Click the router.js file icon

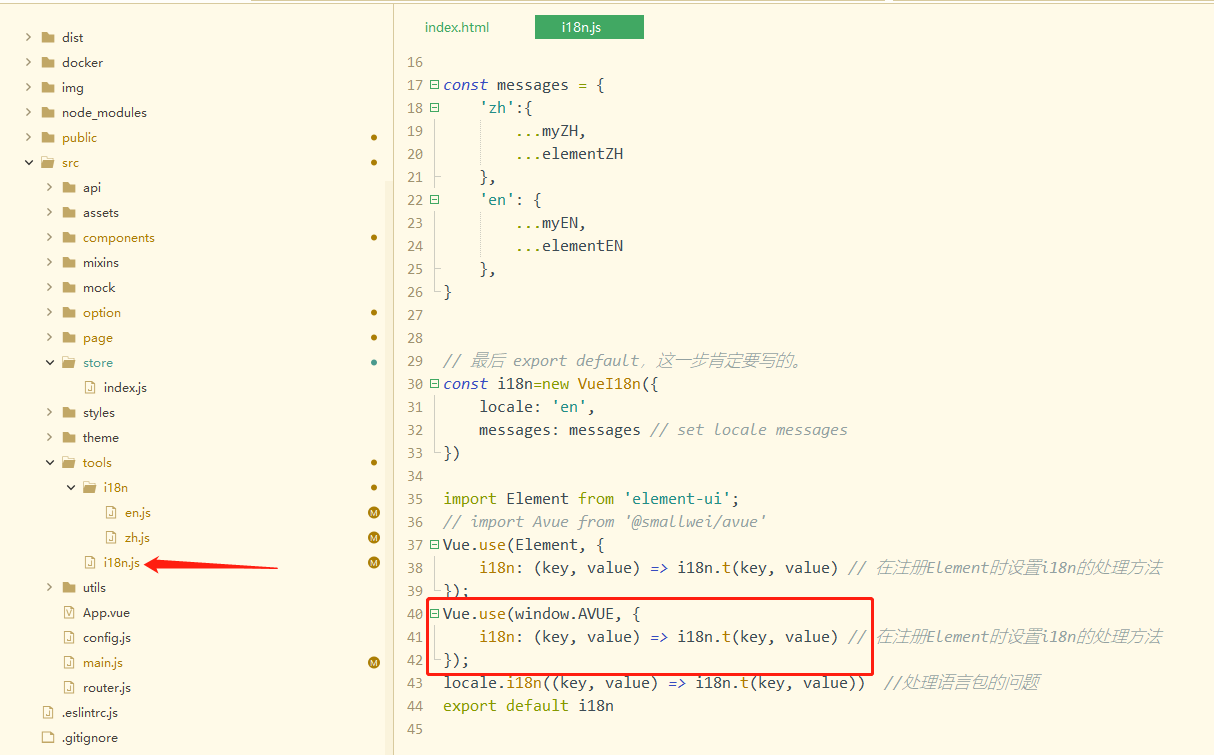tap(69, 687)
